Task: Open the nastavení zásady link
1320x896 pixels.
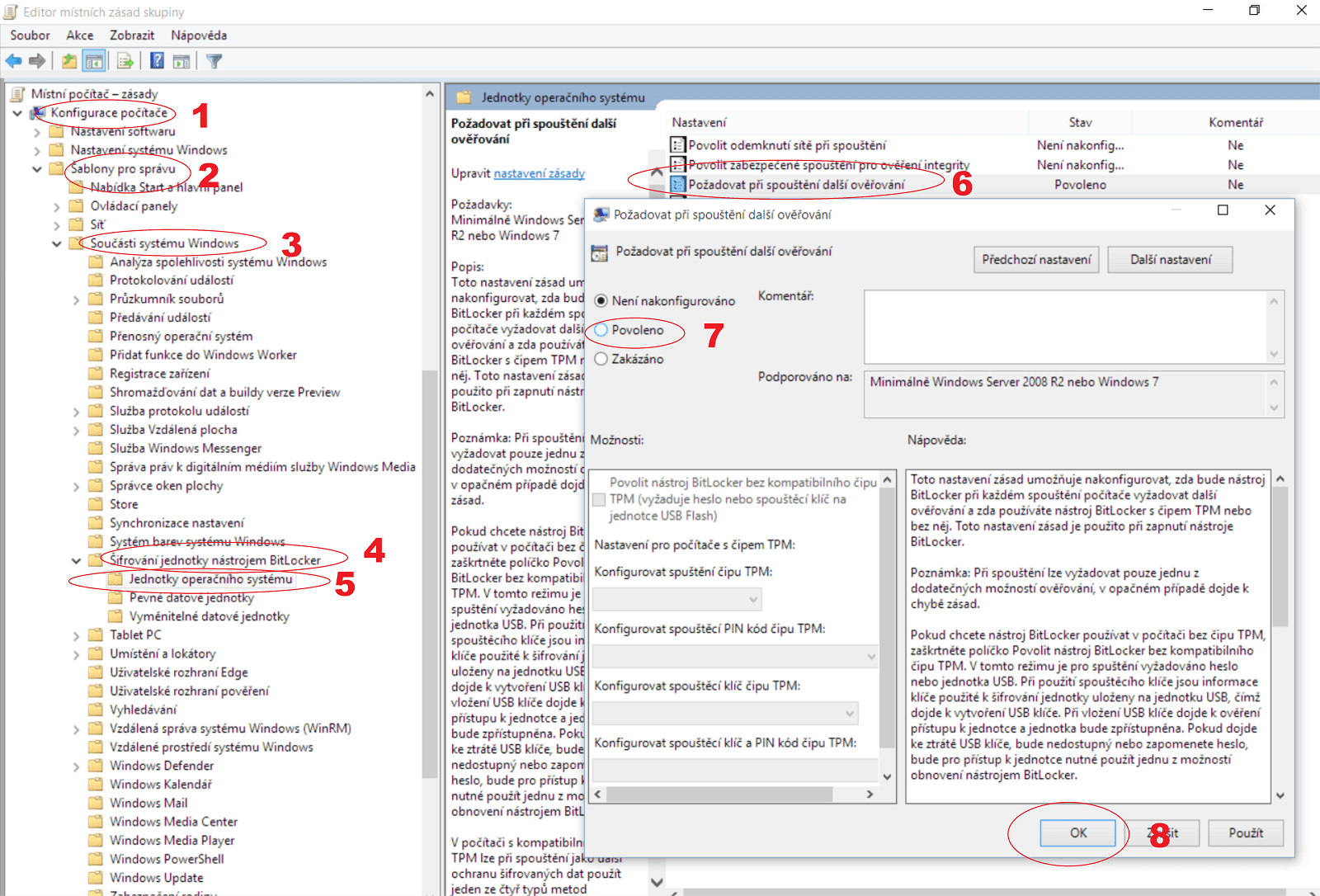Action: [x=540, y=173]
